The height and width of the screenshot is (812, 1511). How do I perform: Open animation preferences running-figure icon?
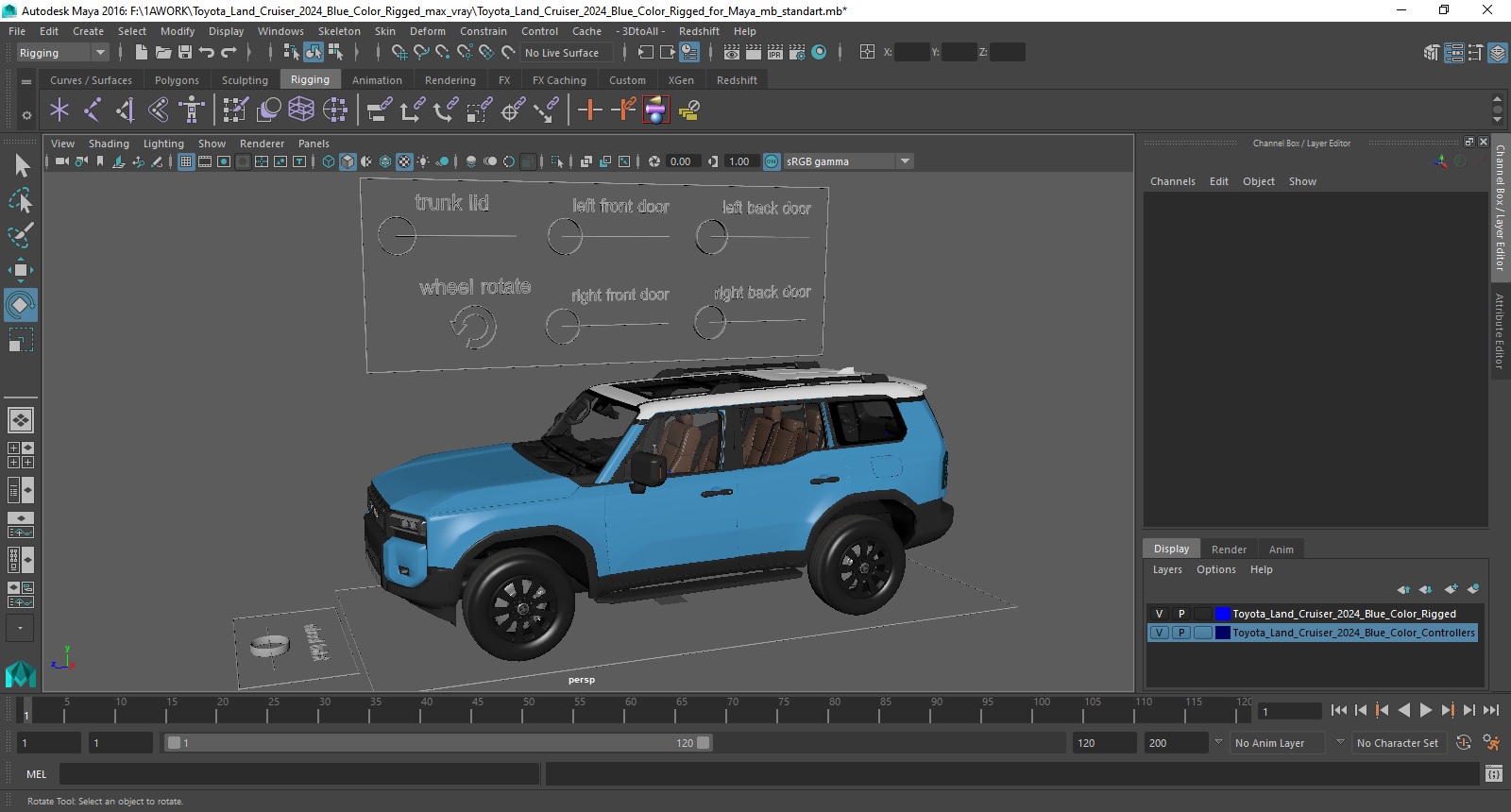tap(1491, 743)
